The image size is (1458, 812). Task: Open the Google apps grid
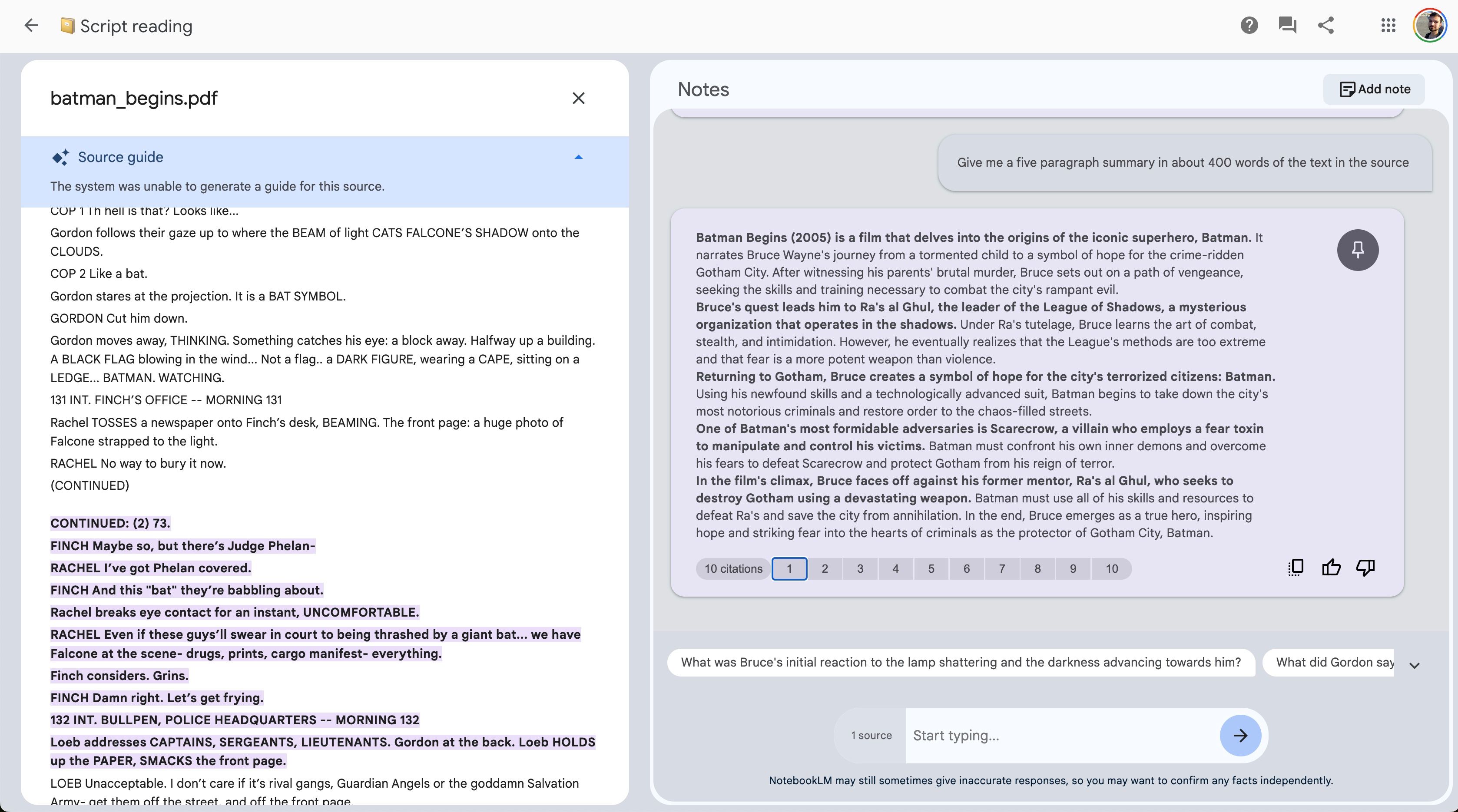(x=1388, y=26)
